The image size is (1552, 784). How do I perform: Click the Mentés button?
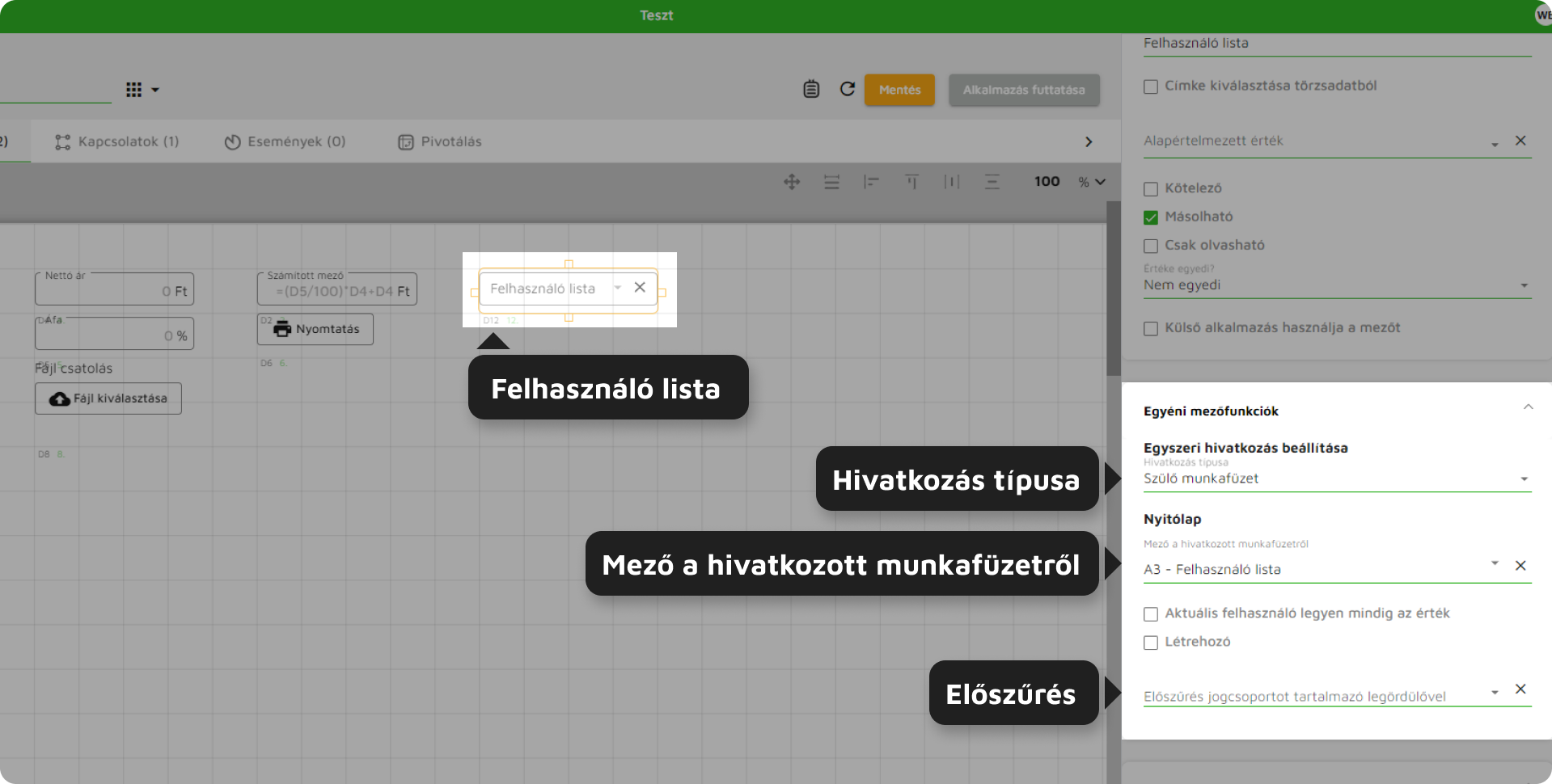click(x=899, y=90)
